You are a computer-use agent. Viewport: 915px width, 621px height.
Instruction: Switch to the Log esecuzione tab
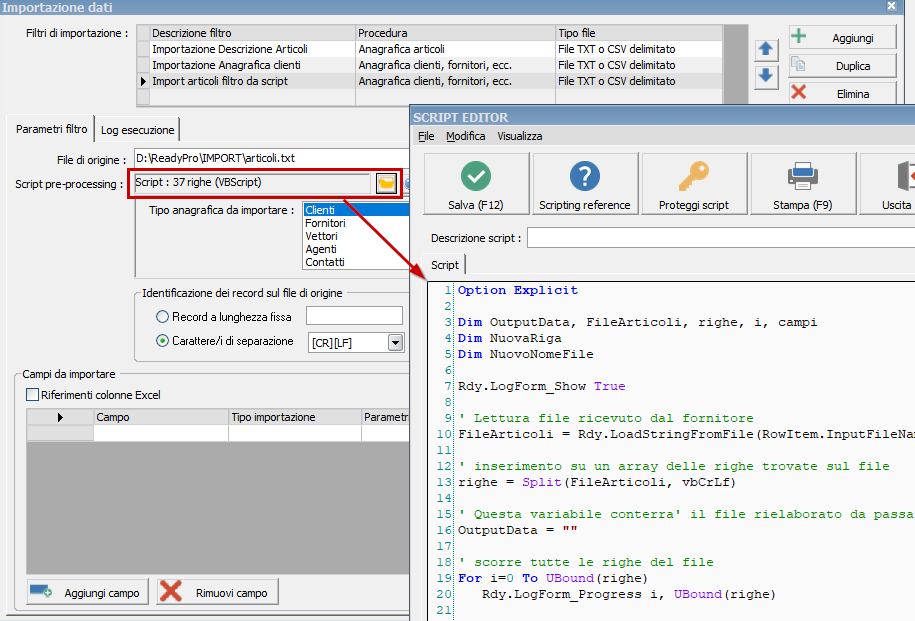pyautogui.click(x=136, y=129)
